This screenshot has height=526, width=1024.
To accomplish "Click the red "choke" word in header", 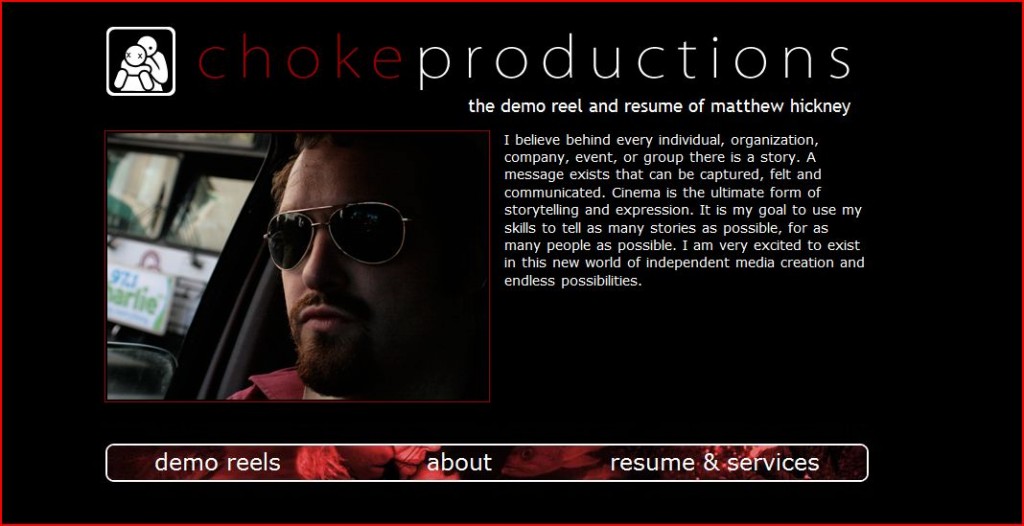I will [300, 61].
